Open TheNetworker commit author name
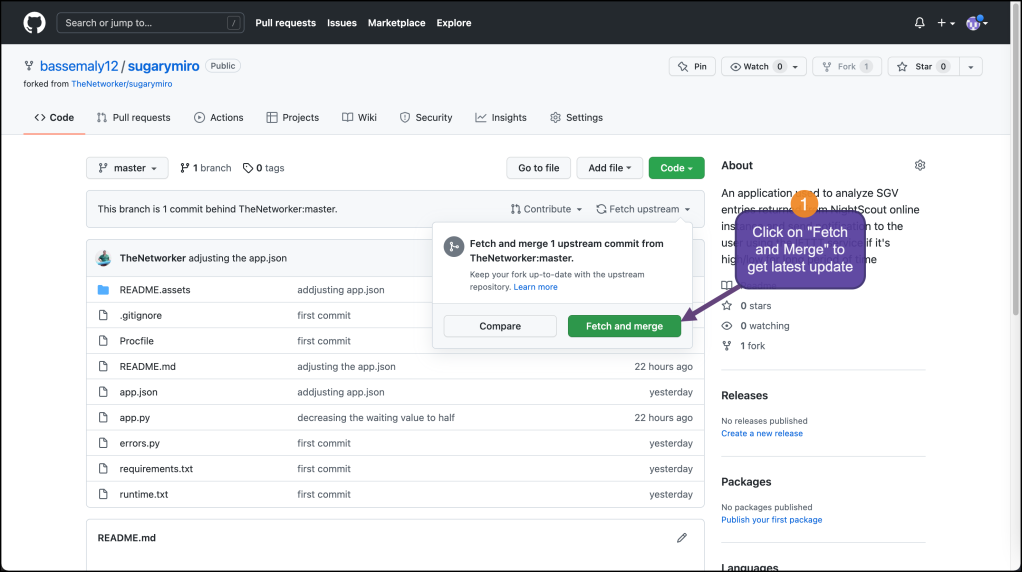Viewport: 1022px width, 572px height. pyautogui.click(x=153, y=258)
